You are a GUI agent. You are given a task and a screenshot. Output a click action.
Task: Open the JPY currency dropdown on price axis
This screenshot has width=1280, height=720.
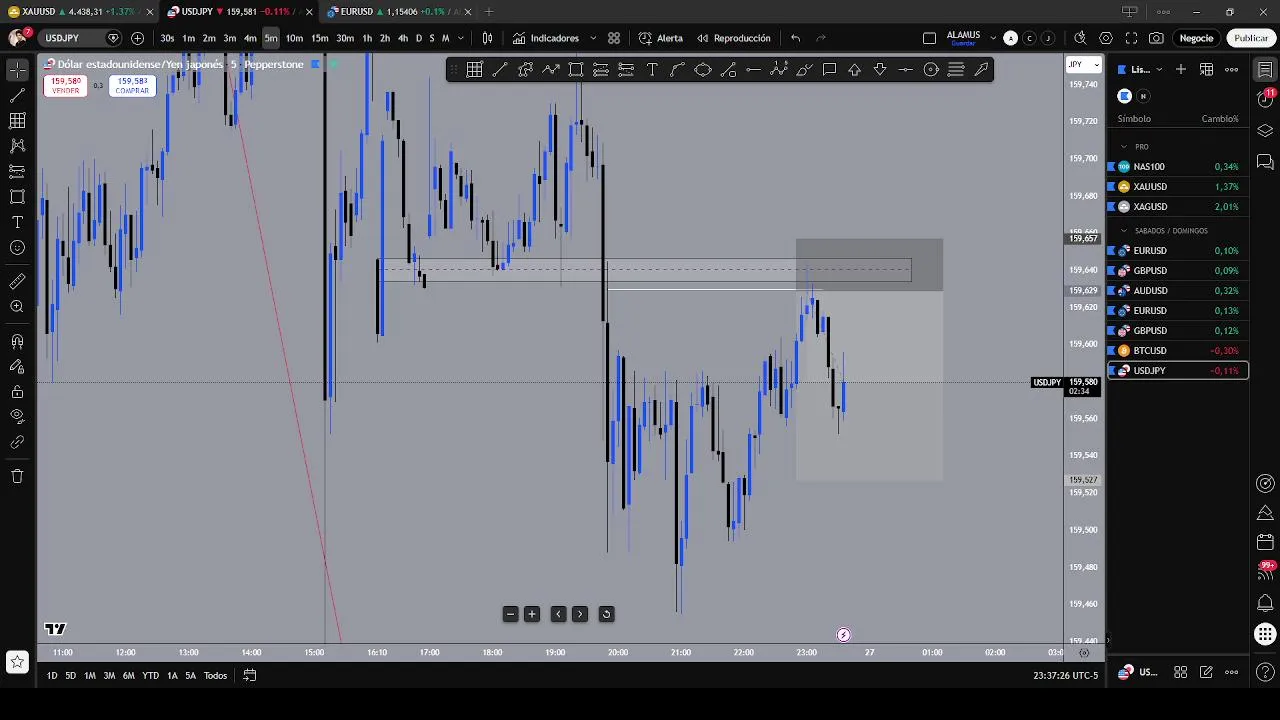pos(1083,65)
